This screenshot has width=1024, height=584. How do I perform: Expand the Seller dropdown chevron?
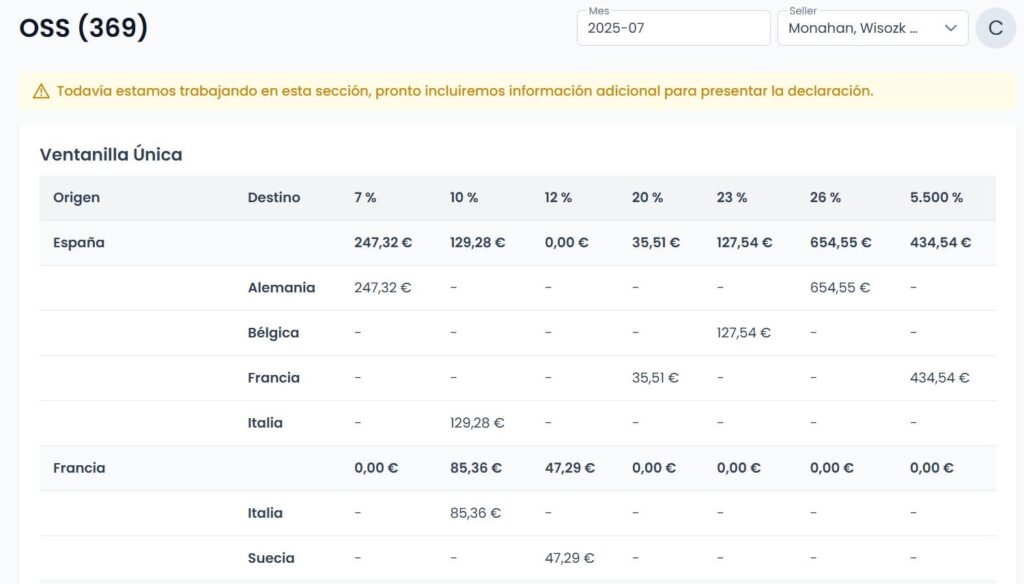tap(950, 28)
